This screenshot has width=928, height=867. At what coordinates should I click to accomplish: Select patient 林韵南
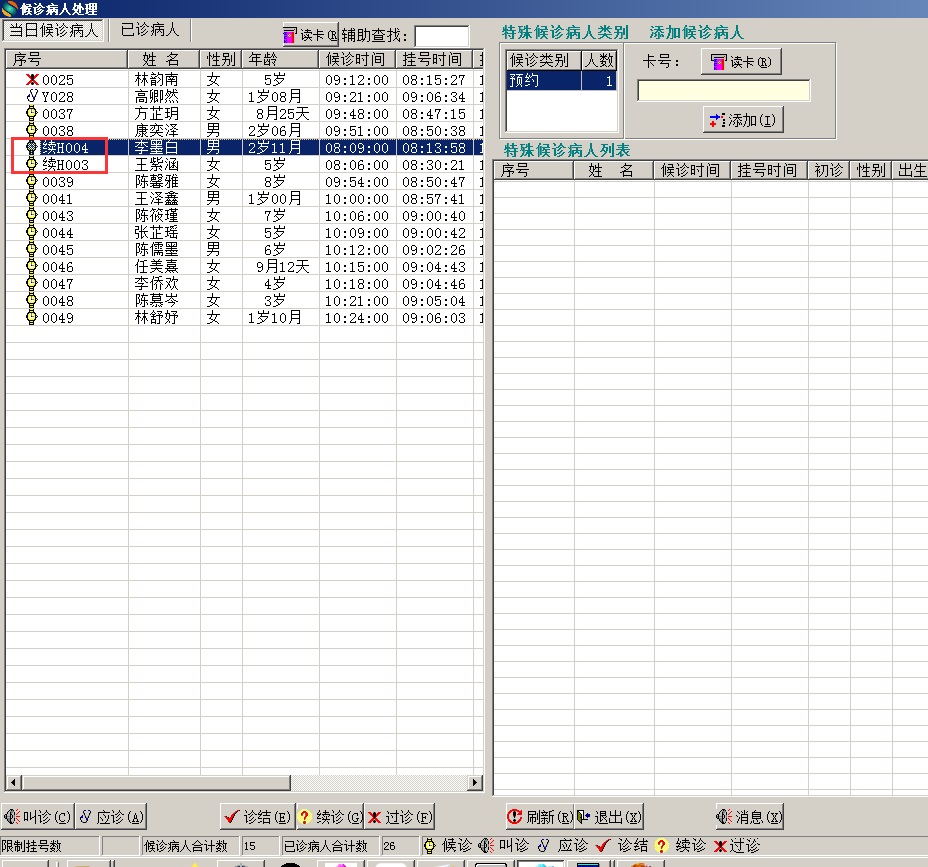[x=156, y=79]
